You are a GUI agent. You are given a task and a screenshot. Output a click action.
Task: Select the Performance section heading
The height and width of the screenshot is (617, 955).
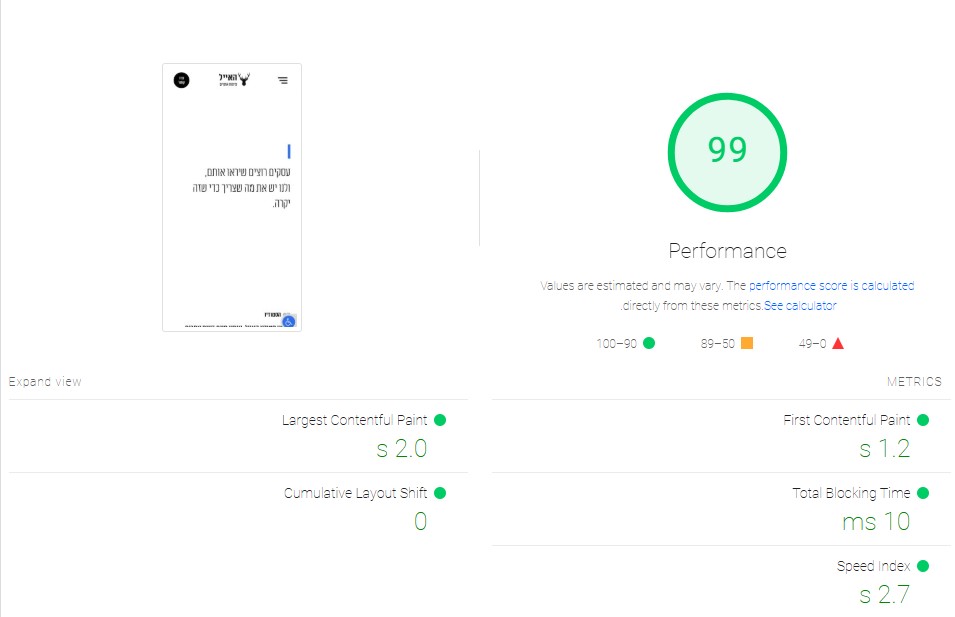[x=728, y=251]
